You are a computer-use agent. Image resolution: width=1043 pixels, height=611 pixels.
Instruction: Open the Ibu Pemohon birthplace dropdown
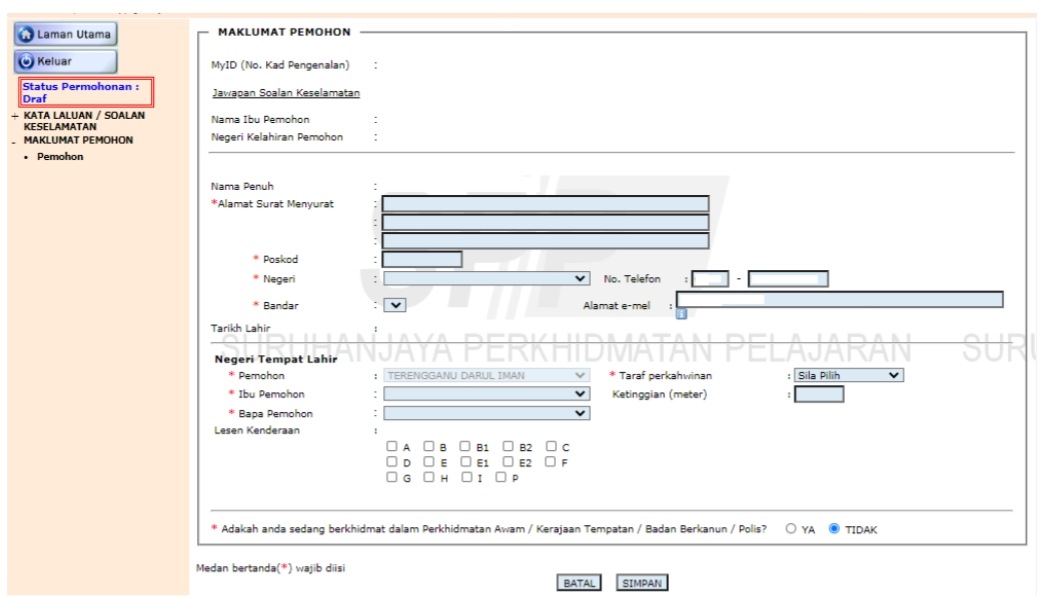point(486,394)
